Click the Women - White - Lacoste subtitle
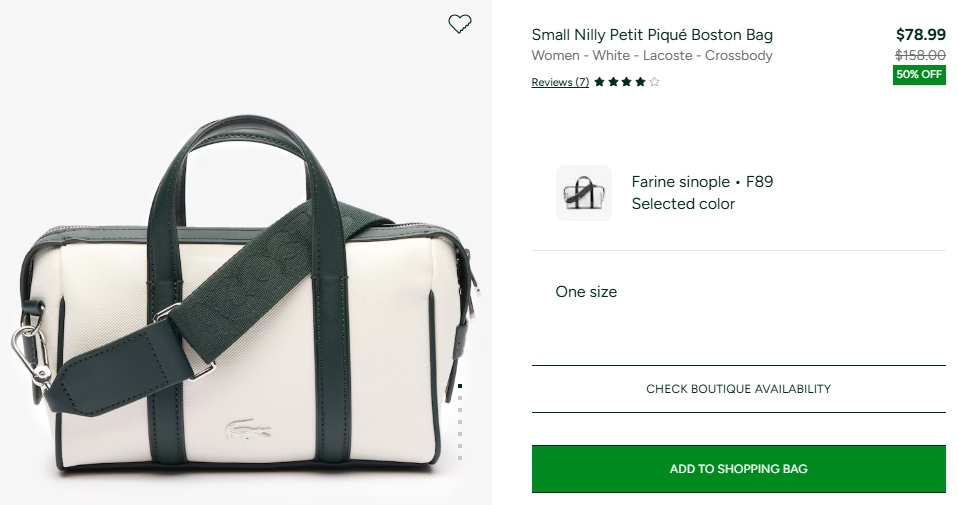Image resolution: width=958 pixels, height=505 pixels. pos(652,56)
